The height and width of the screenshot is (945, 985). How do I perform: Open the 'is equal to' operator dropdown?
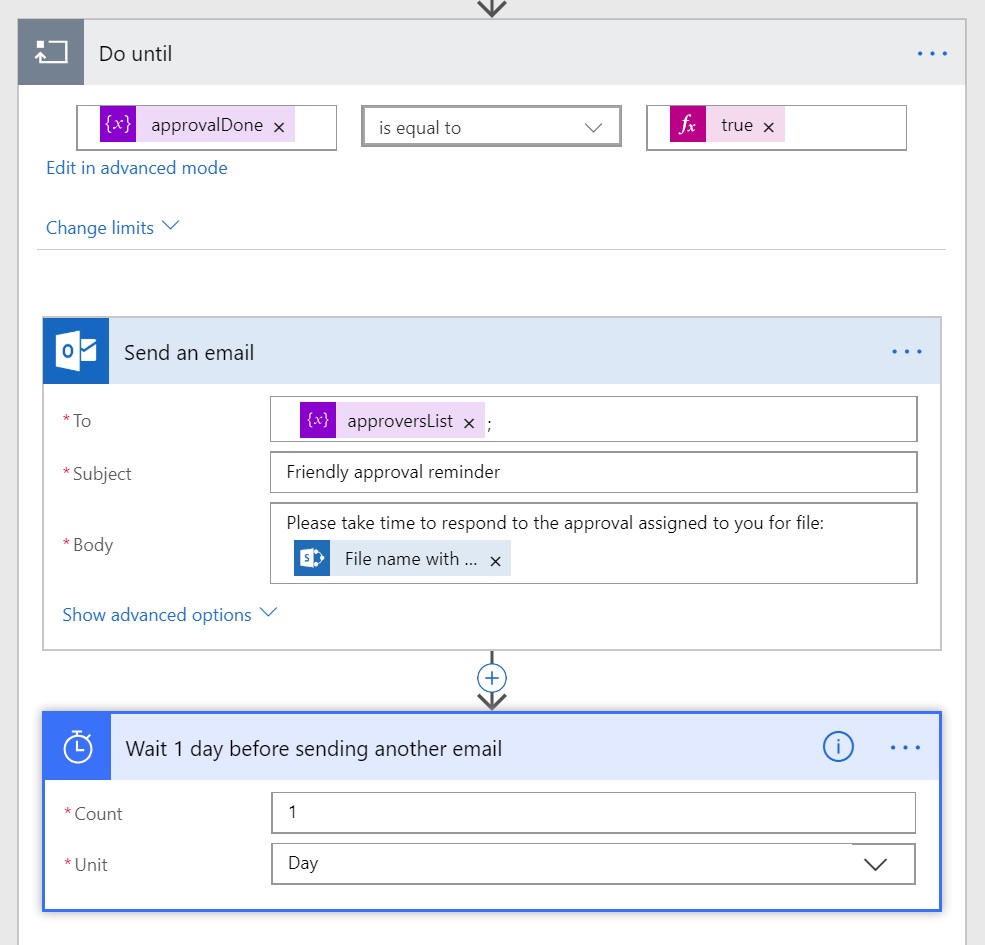(x=491, y=127)
